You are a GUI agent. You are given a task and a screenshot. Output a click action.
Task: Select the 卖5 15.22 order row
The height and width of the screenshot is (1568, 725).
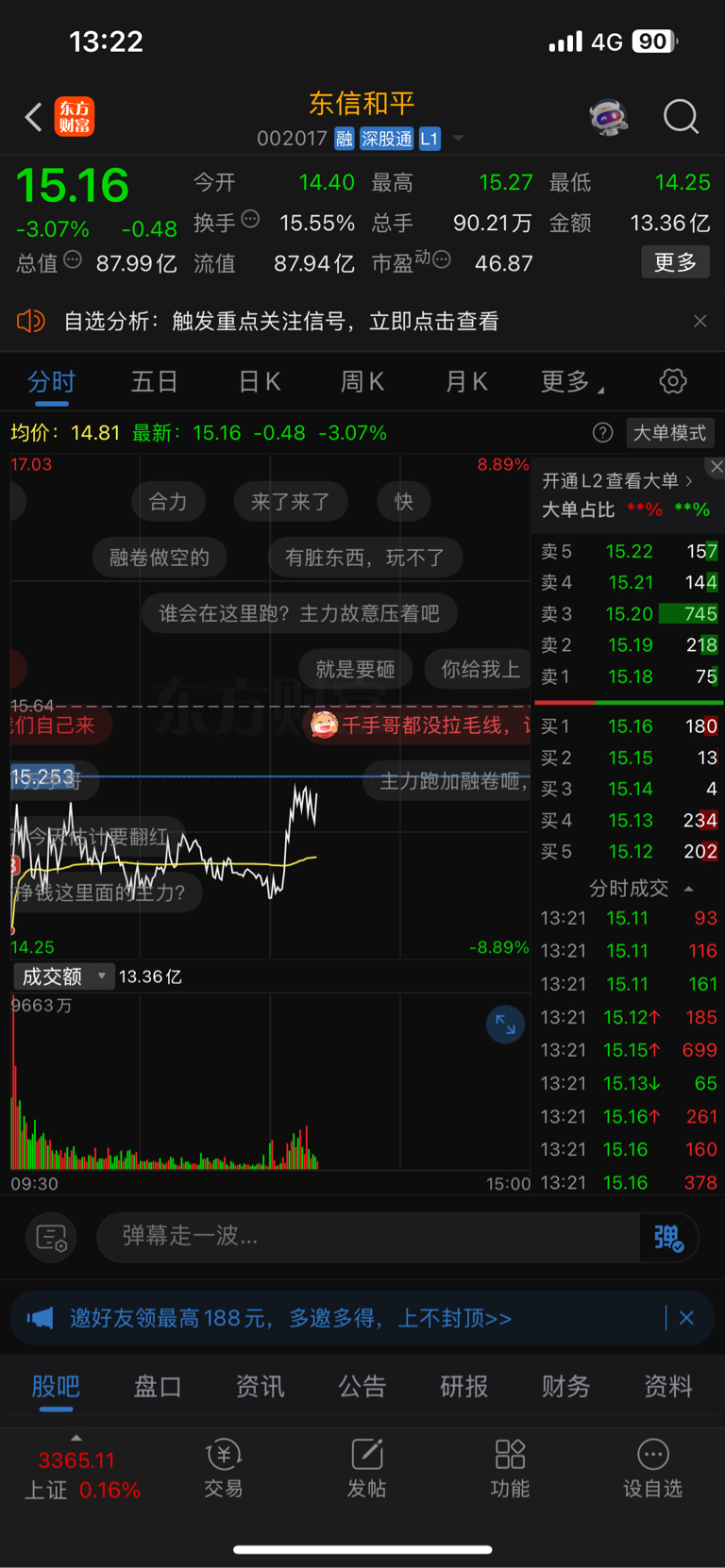[629, 552]
